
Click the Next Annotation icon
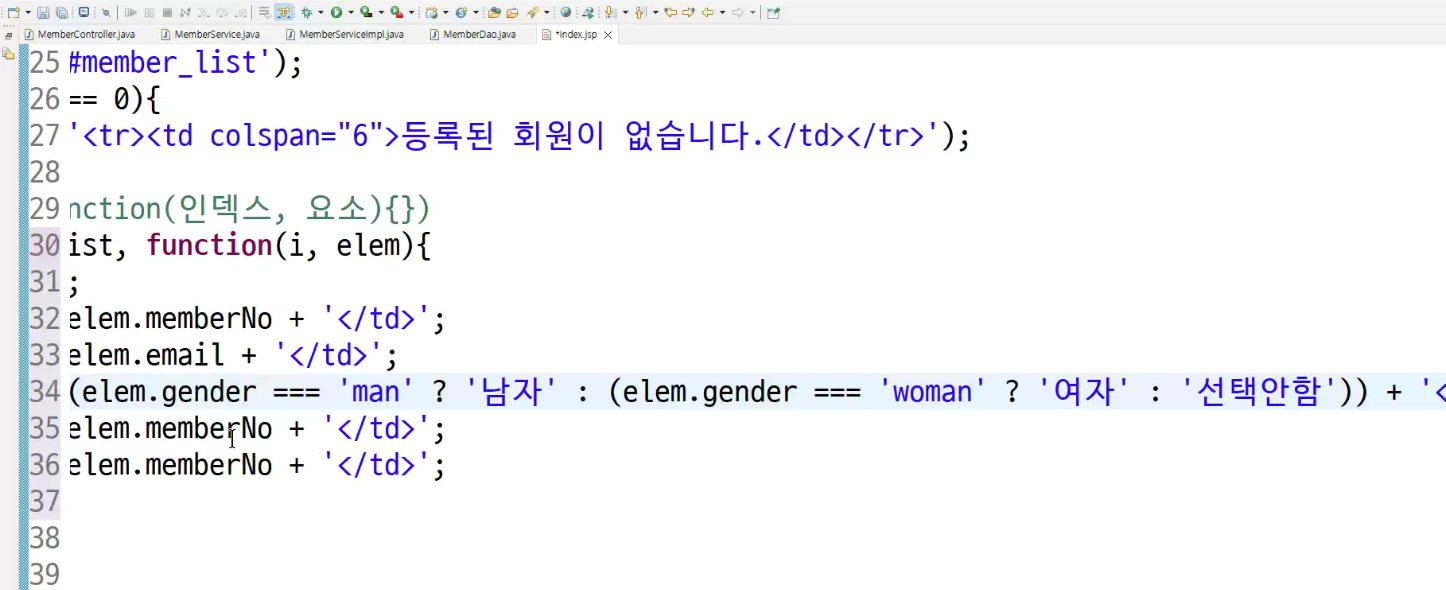pos(609,13)
